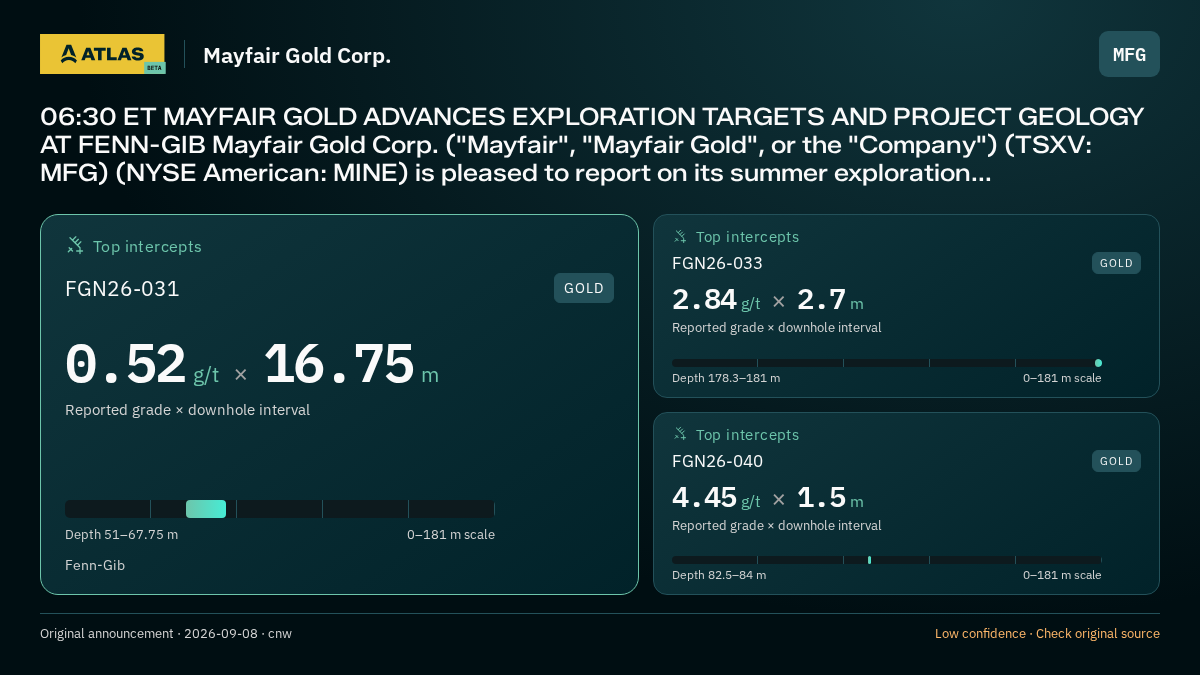This screenshot has width=1200, height=675.
Task: Click the drill icon in FGN26-040 card
Action: [x=680, y=435]
